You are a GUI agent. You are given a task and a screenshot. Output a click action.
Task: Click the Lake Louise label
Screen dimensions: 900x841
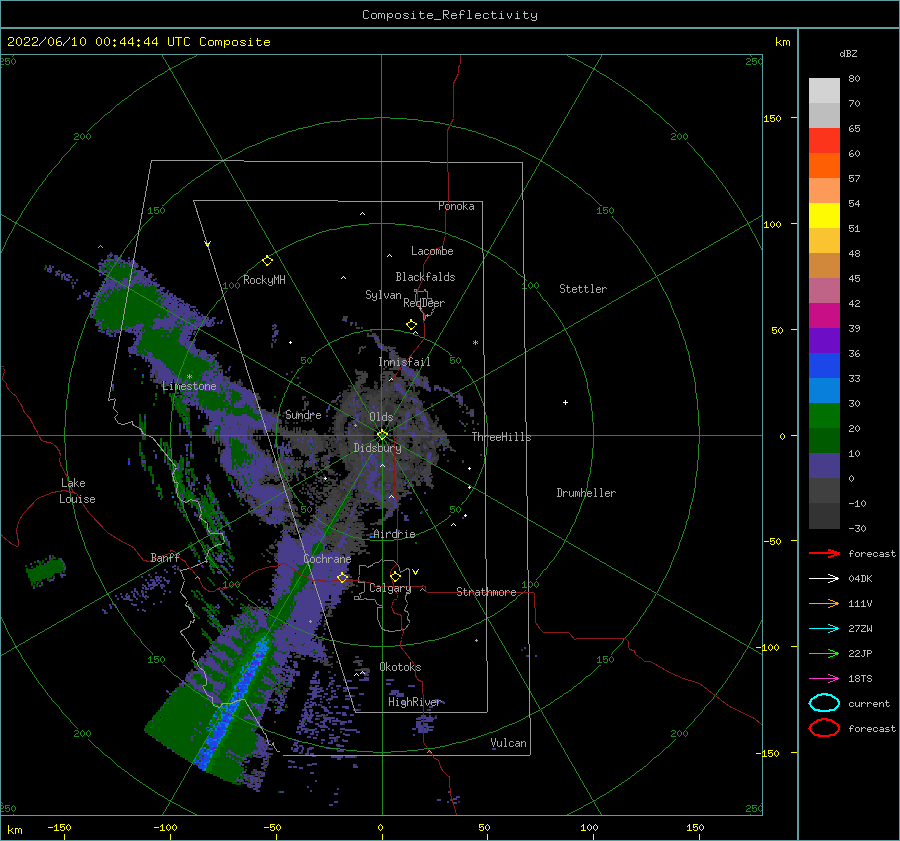pyautogui.click(x=77, y=491)
